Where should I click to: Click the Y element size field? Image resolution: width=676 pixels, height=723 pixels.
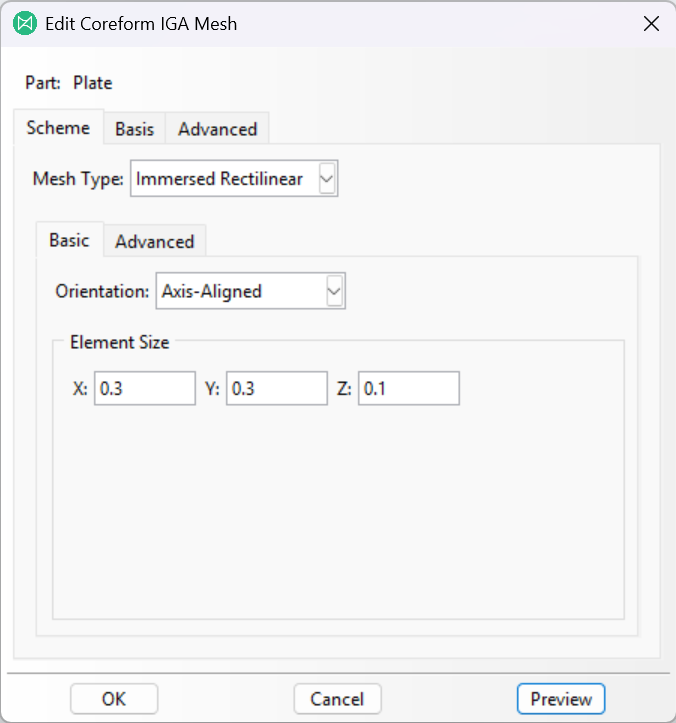pyautogui.click(x=277, y=388)
